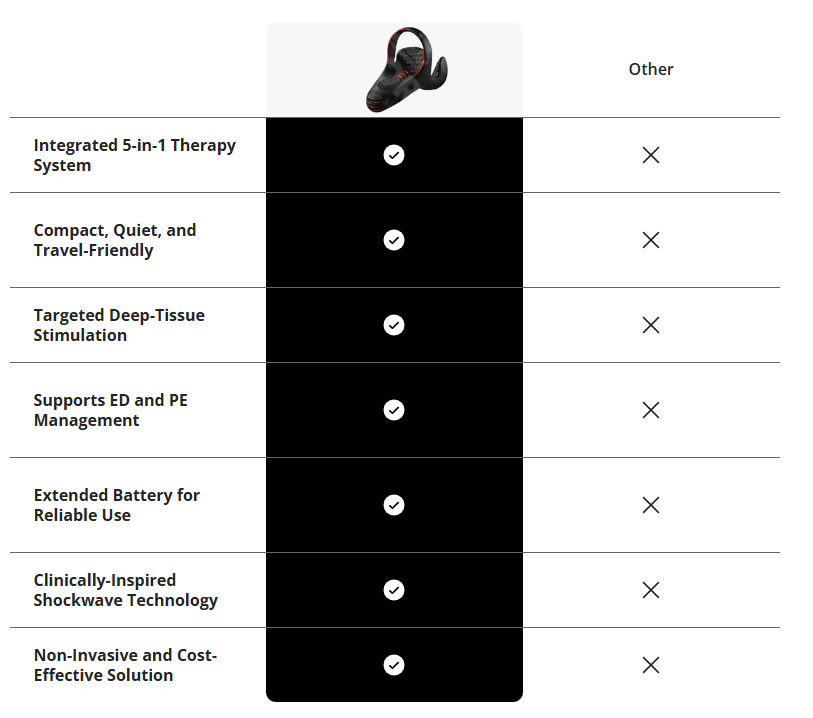
Task: Click the "Clinically-Inspired Shockwave Technology" text
Action: click(x=125, y=590)
